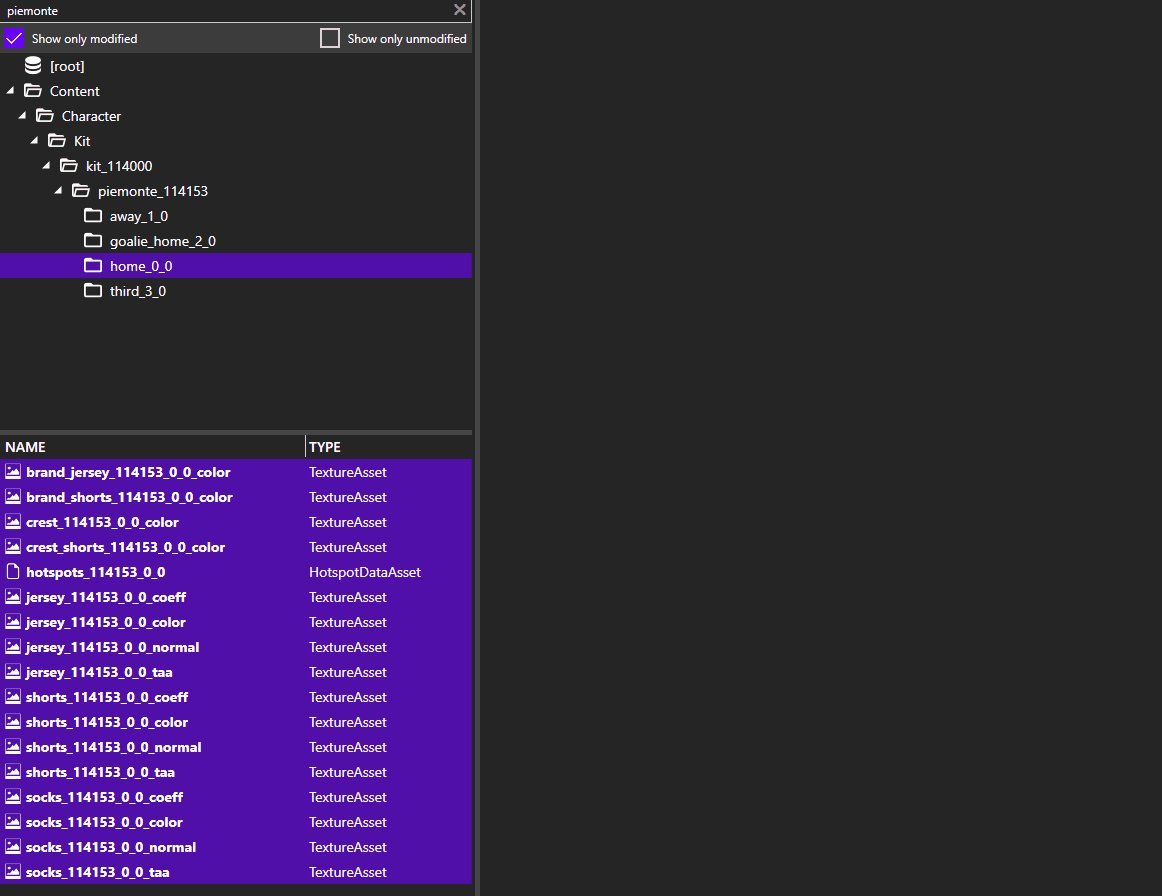Click the document icon beside hotspots_114153_0_0
This screenshot has width=1162, height=896.
tap(12, 571)
